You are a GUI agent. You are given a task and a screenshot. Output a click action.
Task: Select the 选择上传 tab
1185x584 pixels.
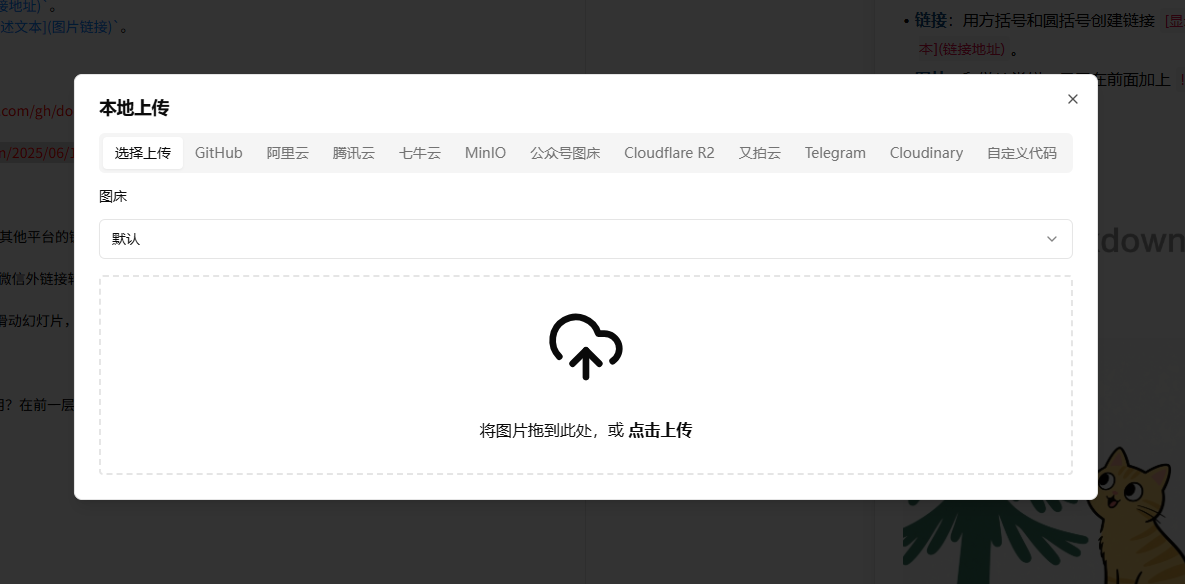coord(143,153)
